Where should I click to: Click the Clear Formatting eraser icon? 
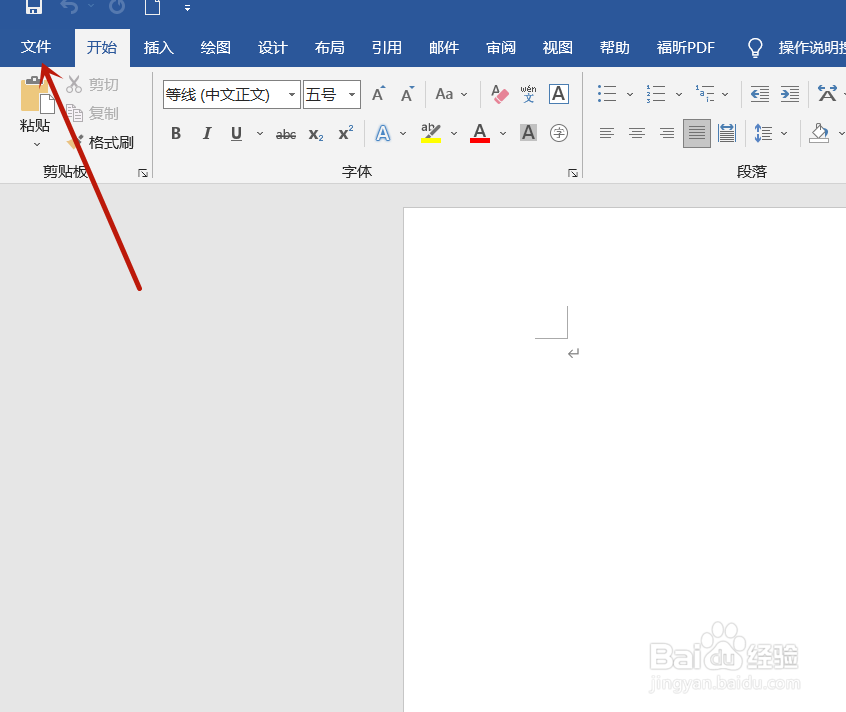[x=500, y=94]
